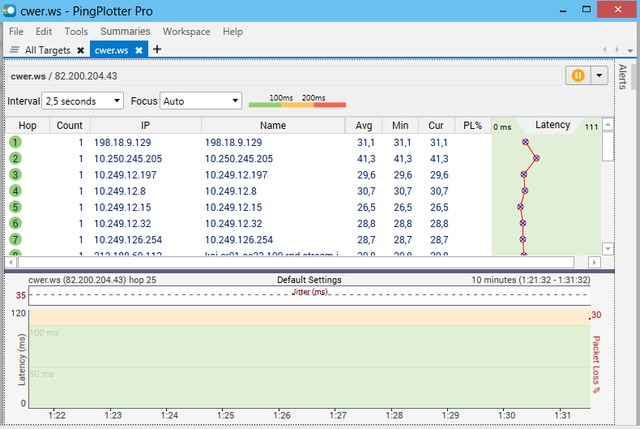Image resolution: width=640 pixels, height=429 pixels.
Task: Pause tracing with the orange pause button
Action: click(x=578, y=76)
